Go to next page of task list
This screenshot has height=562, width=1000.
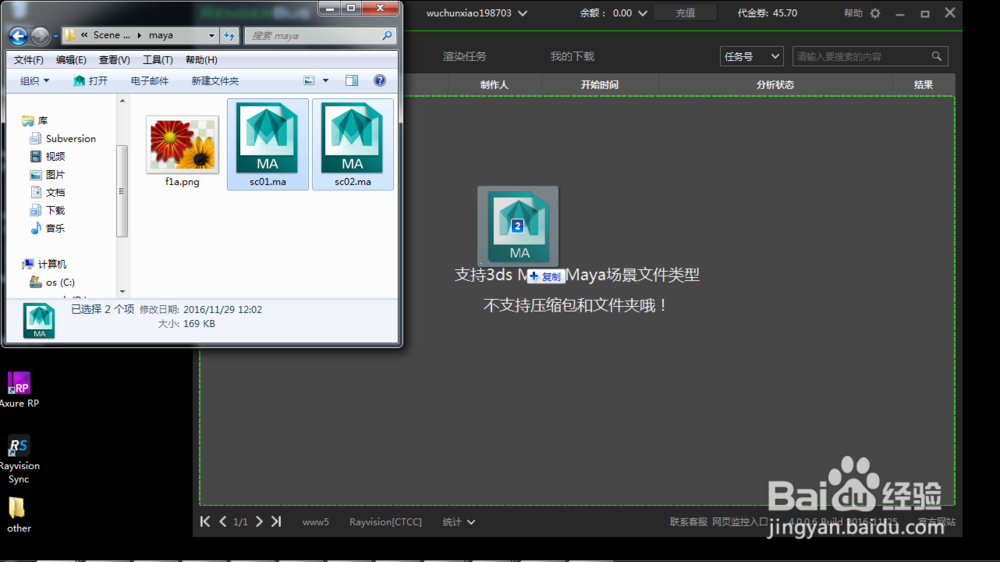[x=259, y=521]
